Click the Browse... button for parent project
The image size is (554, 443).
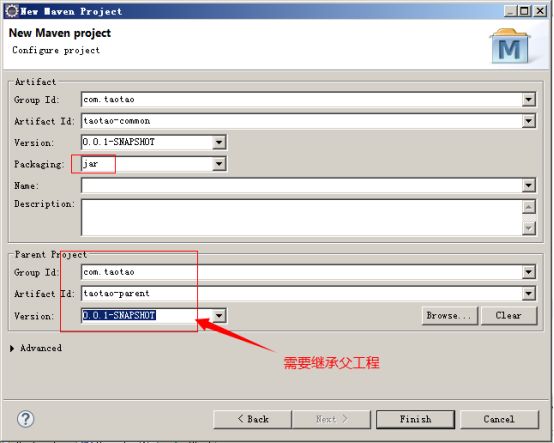450,315
